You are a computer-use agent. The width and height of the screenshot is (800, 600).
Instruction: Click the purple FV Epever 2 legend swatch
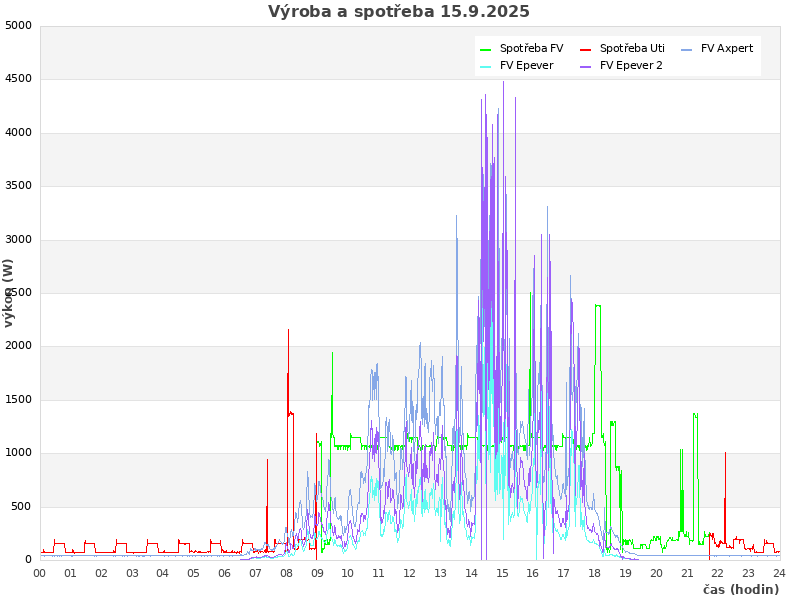(586, 66)
